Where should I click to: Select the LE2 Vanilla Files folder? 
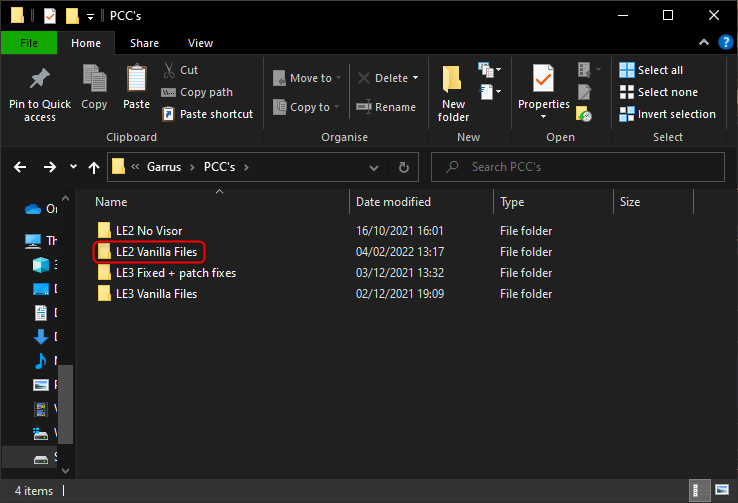point(149,252)
